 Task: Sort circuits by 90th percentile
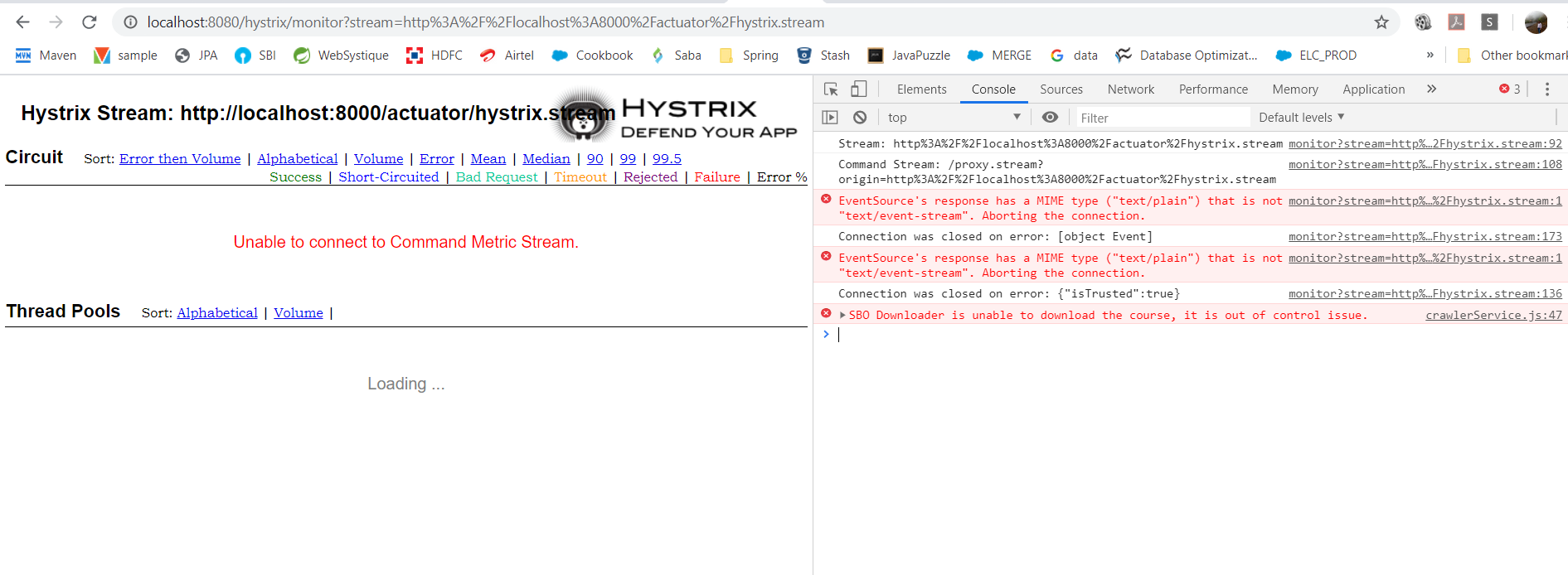tap(595, 159)
